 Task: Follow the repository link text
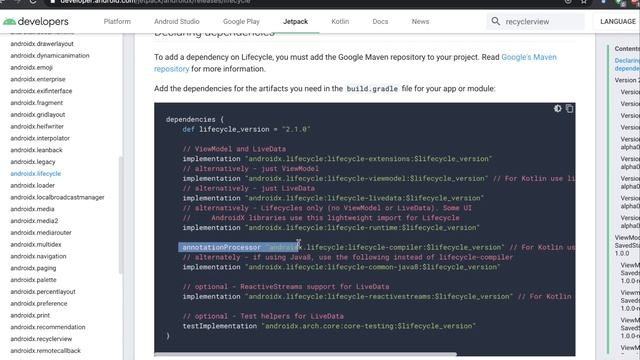[x=171, y=69]
